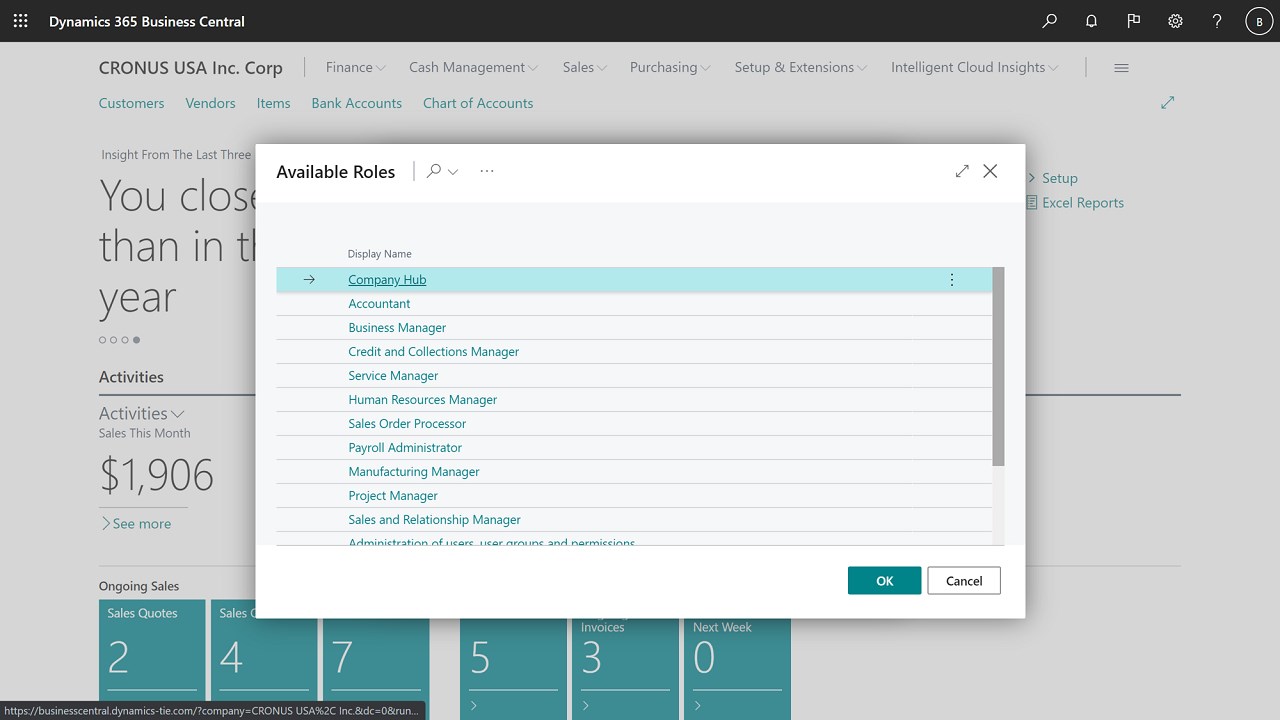Open the more options ellipsis in dialog header
The image size is (1280, 720).
487,171
